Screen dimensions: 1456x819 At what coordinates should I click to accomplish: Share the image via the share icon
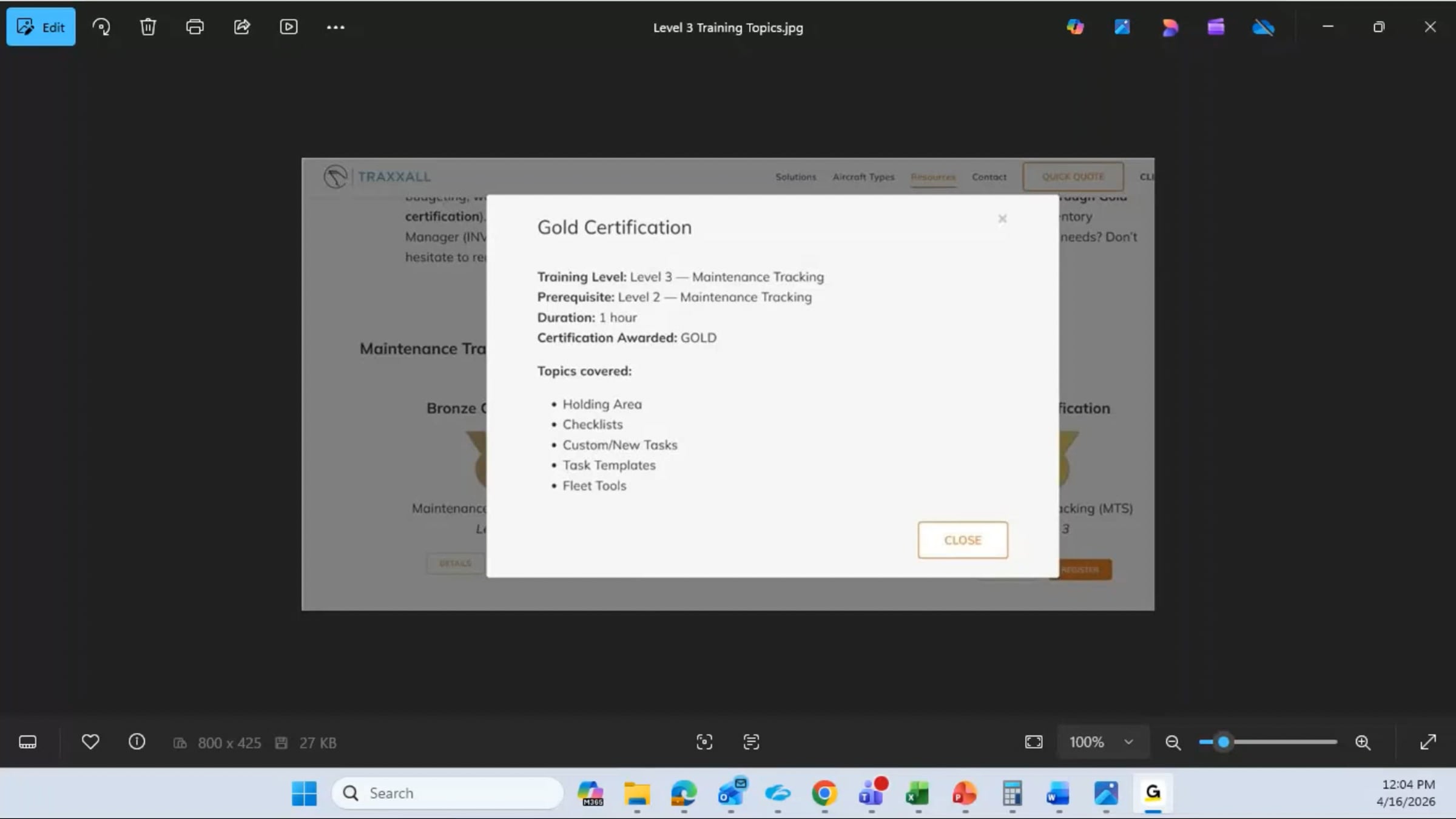[x=241, y=27]
